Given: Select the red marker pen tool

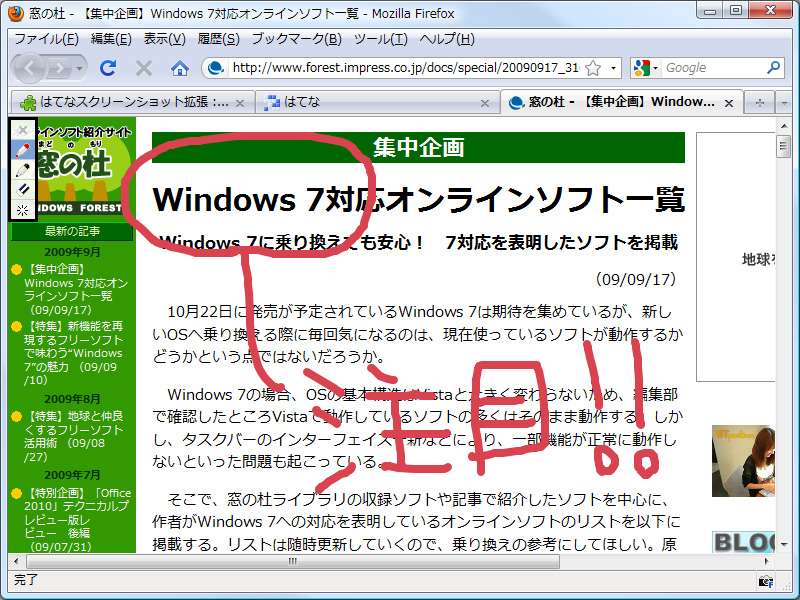Looking at the screenshot, I should point(24,150).
